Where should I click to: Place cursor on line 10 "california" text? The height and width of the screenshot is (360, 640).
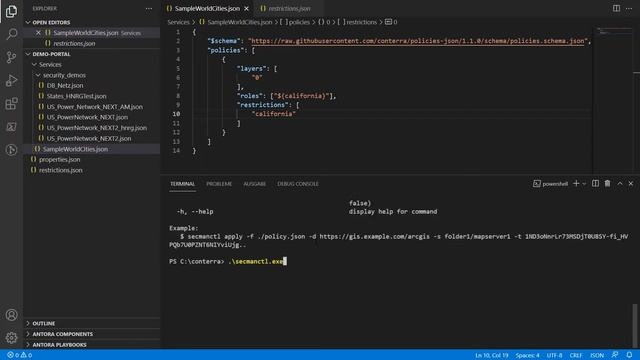point(273,114)
